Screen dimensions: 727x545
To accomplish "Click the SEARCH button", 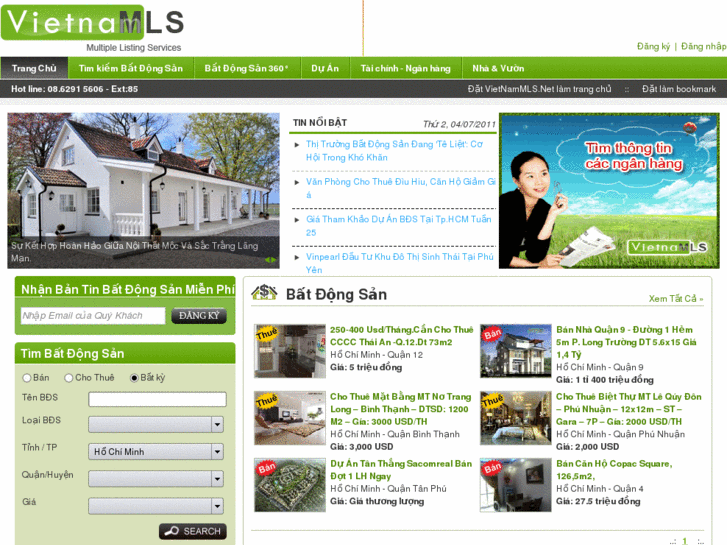I will 193,531.
